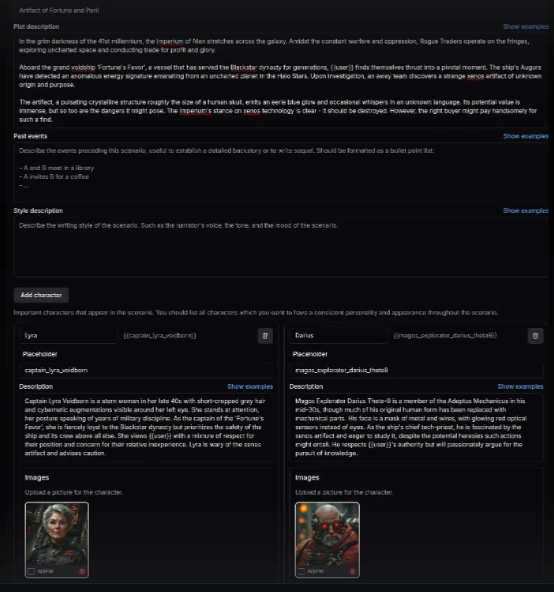
Task: Edit the Darius character name field
Action: pos(339,336)
